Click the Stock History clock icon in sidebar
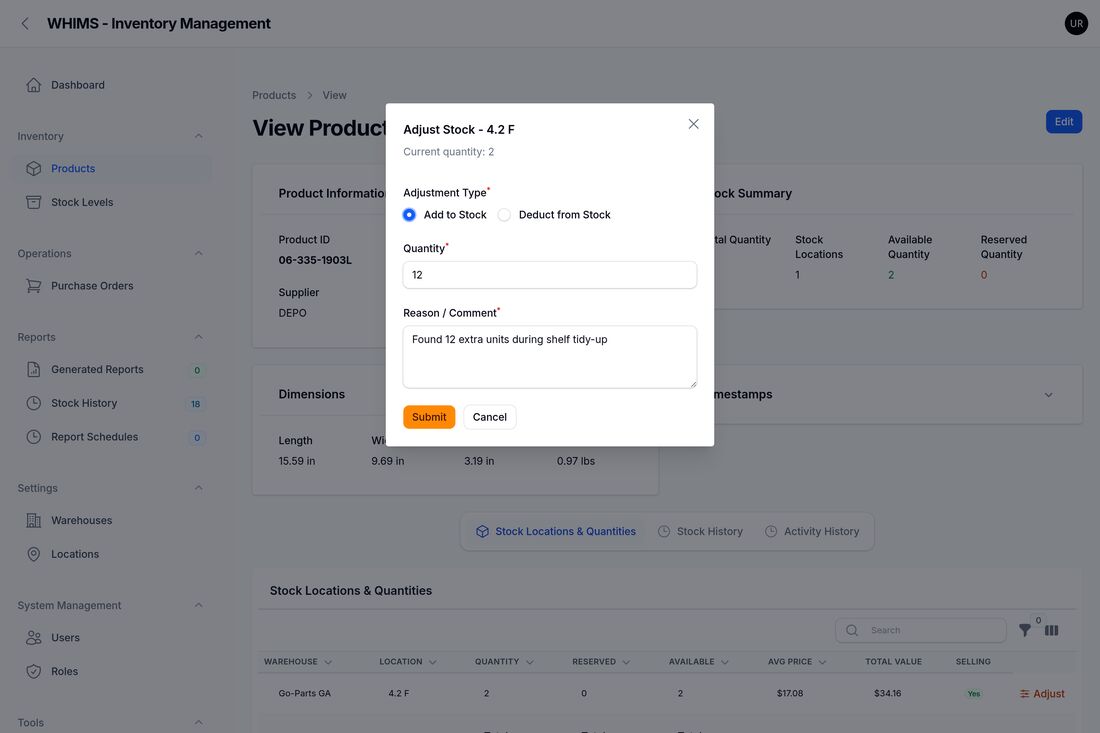Image resolution: width=1100 pixels, height=733 pixels. click(34, 403)
